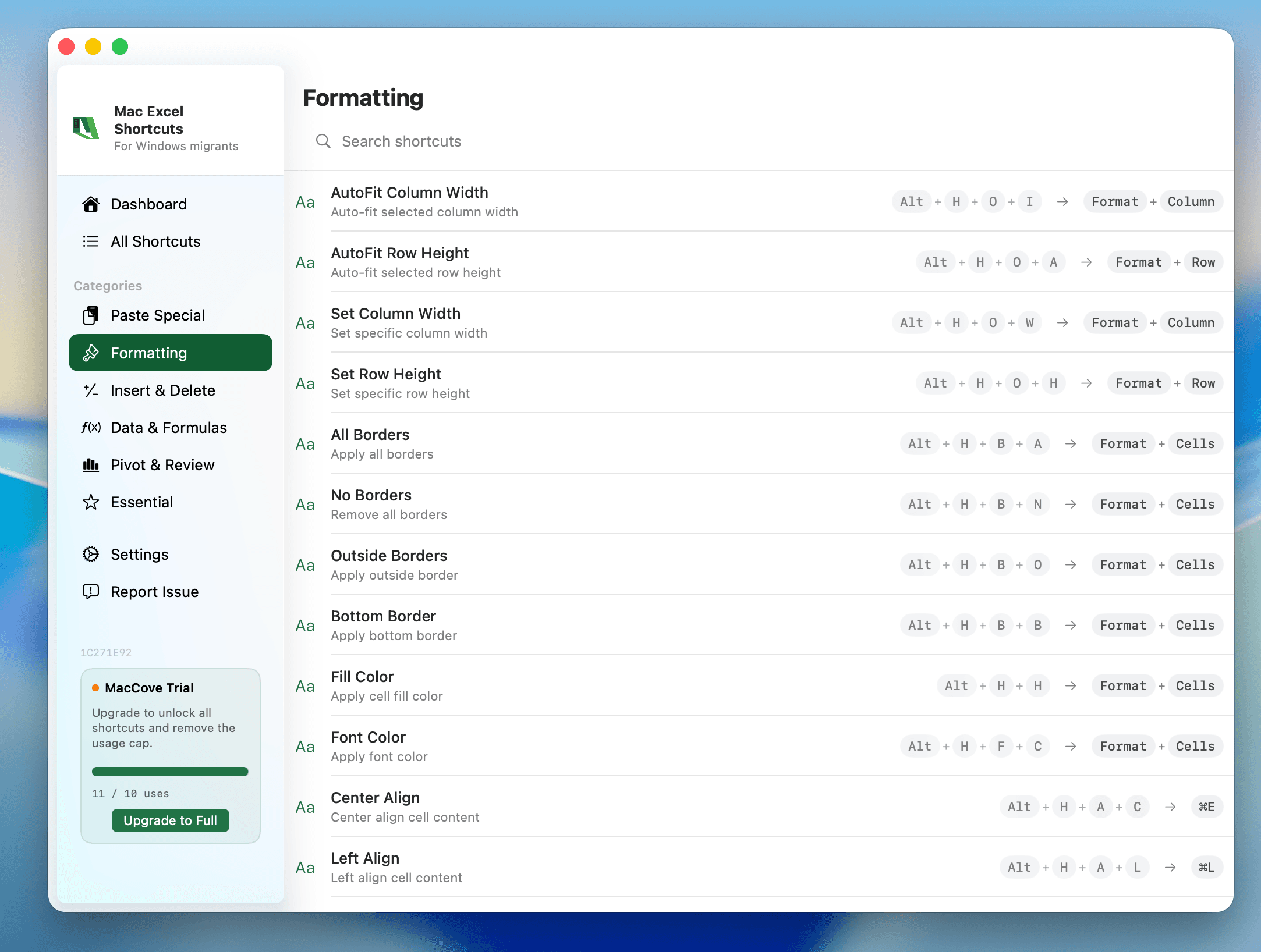1261x952 pixels.
Task: Click the Aa icon beside Fill Color
Action: click(305, 686)
